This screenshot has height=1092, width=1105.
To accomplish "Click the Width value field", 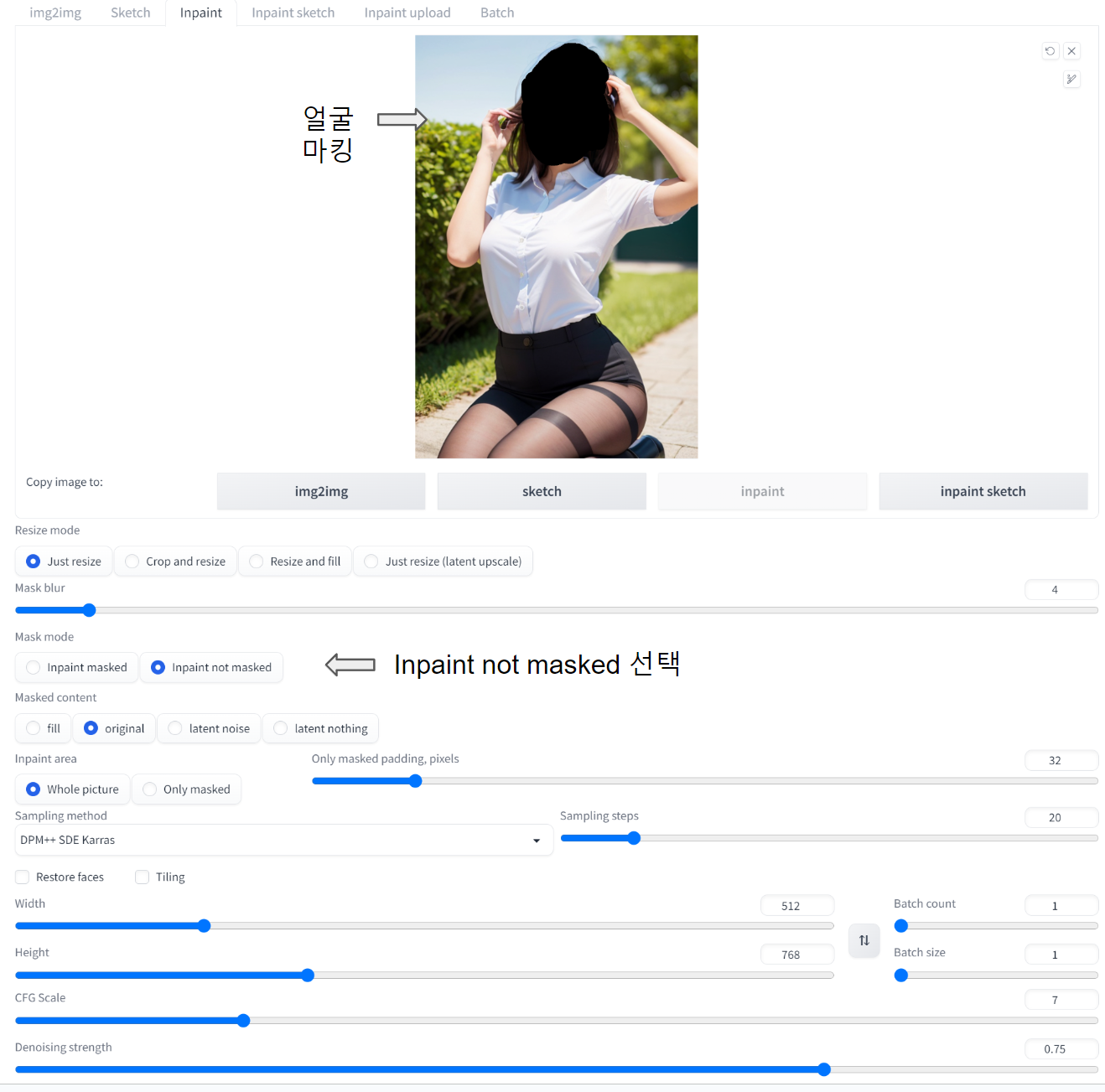I will tap(797, 905).
